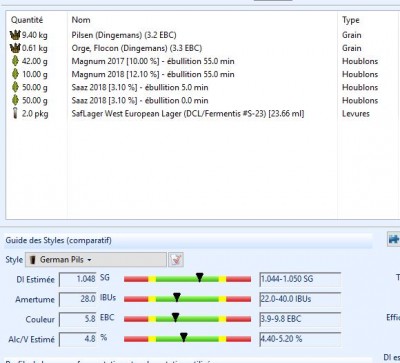Click the 4.40-5.20 % range field
The image size is (400, 363).
(x=300, y=339)
